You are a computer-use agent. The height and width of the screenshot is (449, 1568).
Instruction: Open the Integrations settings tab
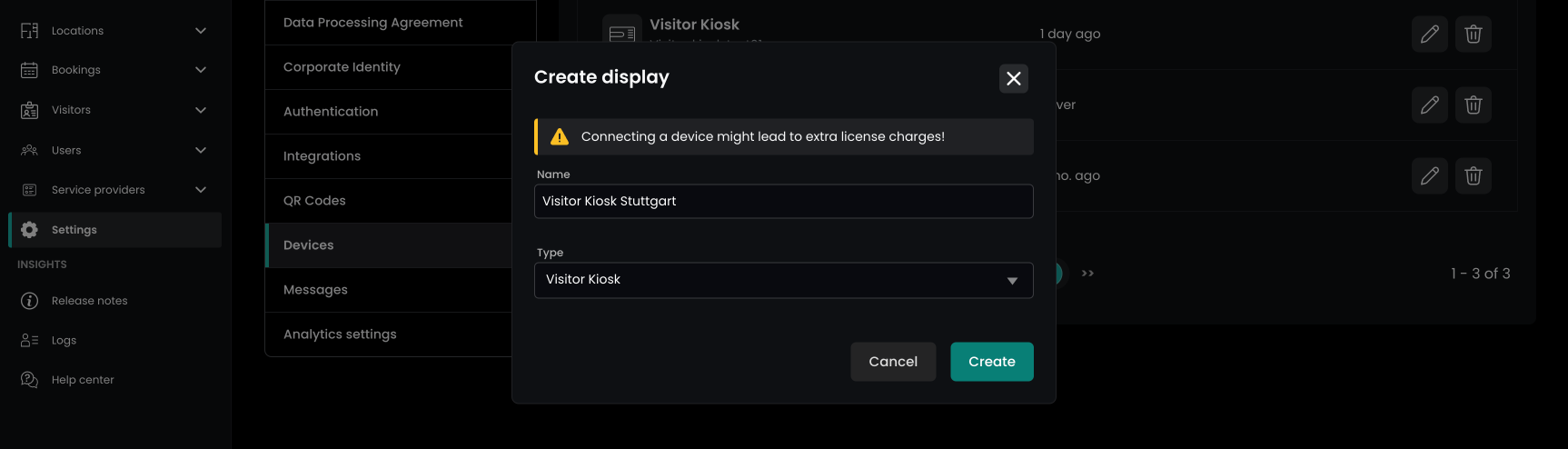(322, 156)
